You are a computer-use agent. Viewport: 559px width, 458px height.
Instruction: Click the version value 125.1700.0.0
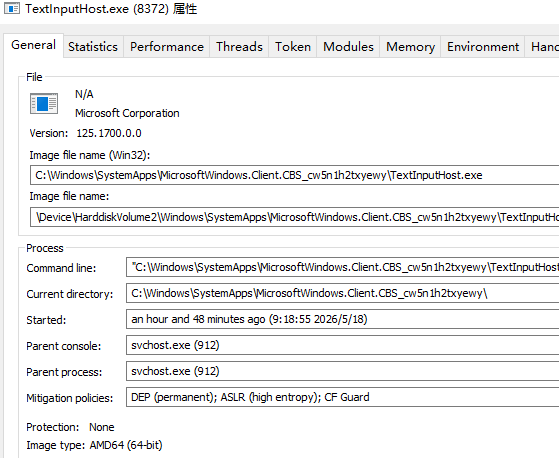(x=109, y=133)
